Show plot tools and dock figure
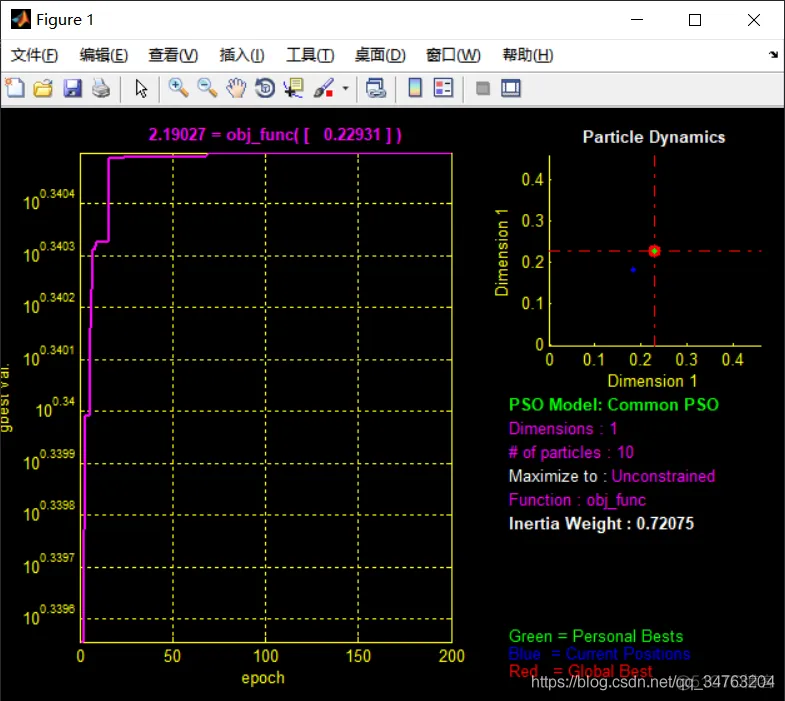 pos(511,88)
